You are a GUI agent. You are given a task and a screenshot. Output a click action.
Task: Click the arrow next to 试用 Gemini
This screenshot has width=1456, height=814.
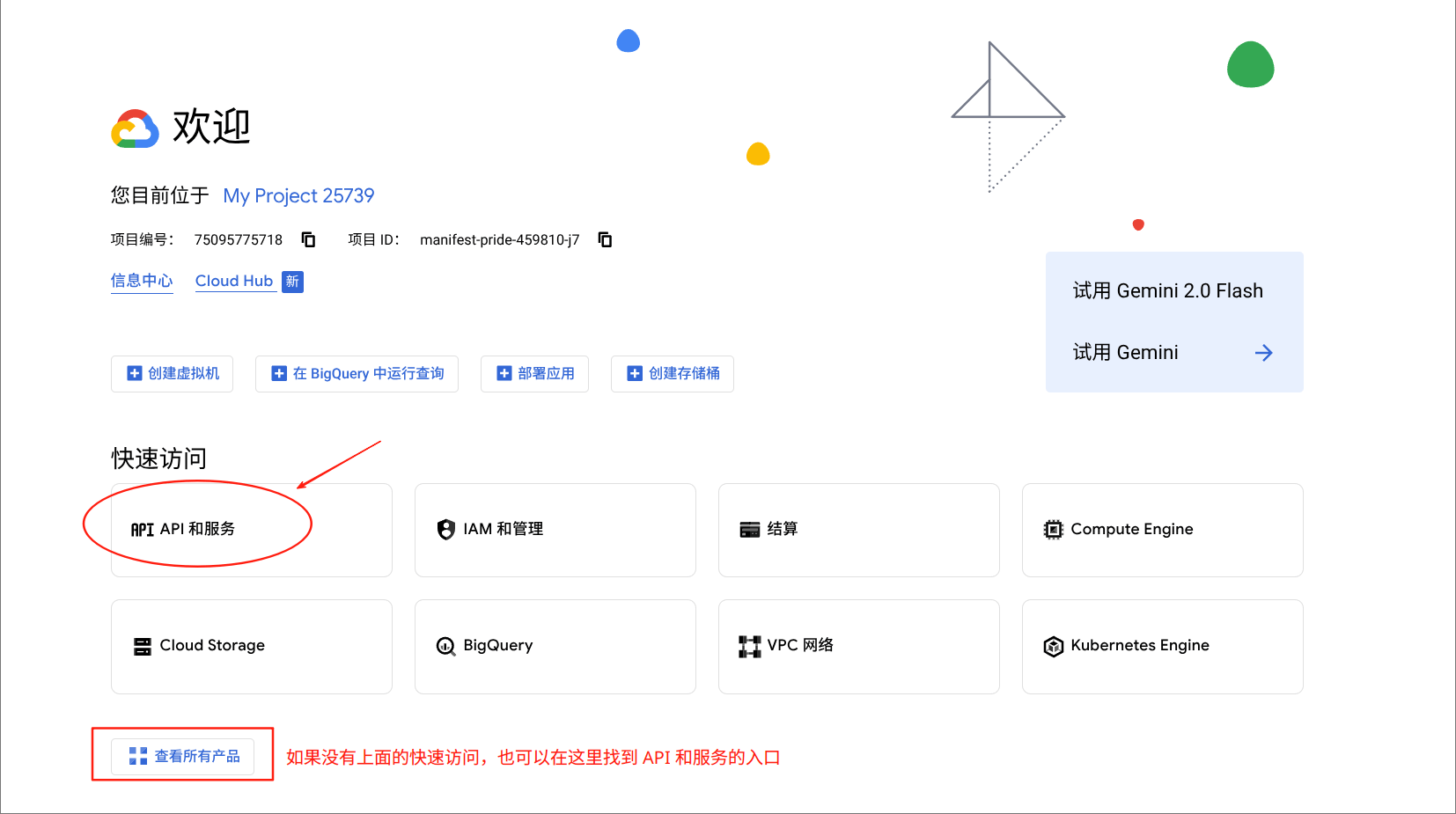click(1264, 353)
